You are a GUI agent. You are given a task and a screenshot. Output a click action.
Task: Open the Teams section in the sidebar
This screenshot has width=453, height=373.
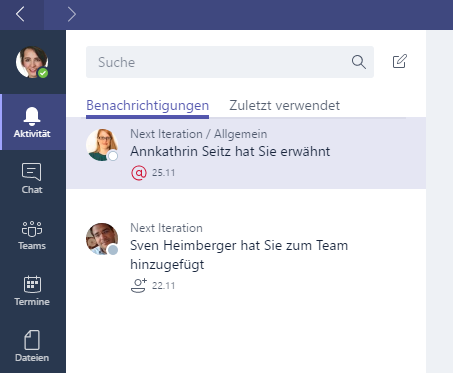tap(32, 234)
